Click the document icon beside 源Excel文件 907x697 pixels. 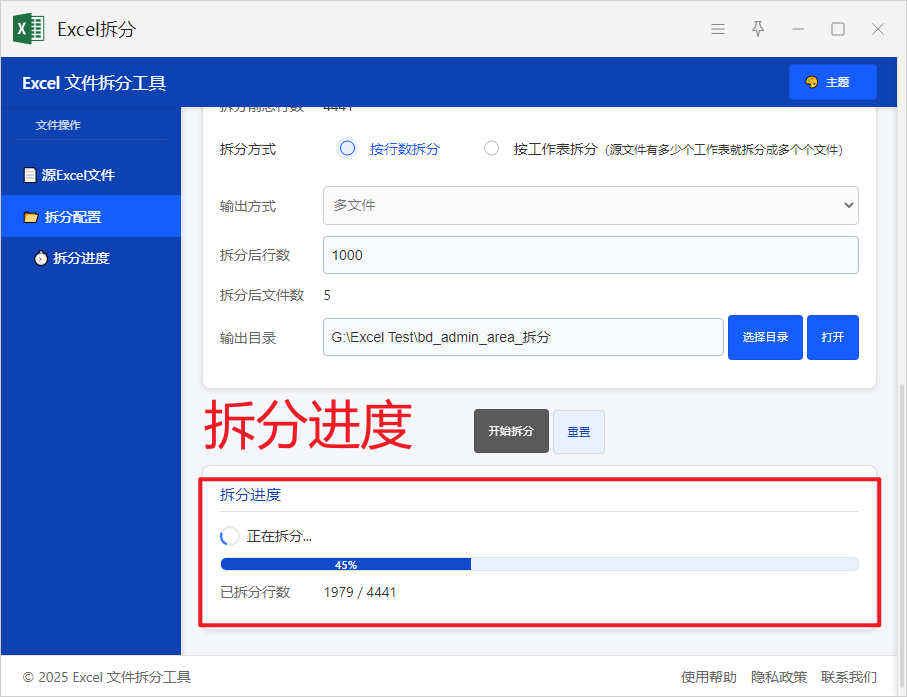(30, 175)
